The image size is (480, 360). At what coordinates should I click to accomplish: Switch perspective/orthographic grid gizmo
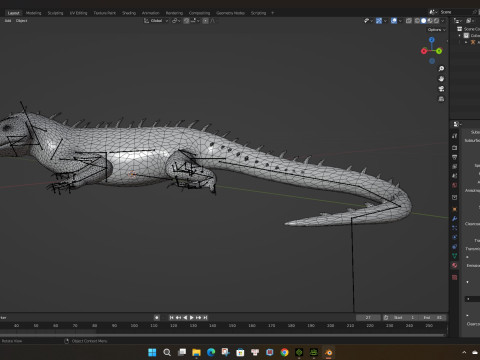pos(441,99)
